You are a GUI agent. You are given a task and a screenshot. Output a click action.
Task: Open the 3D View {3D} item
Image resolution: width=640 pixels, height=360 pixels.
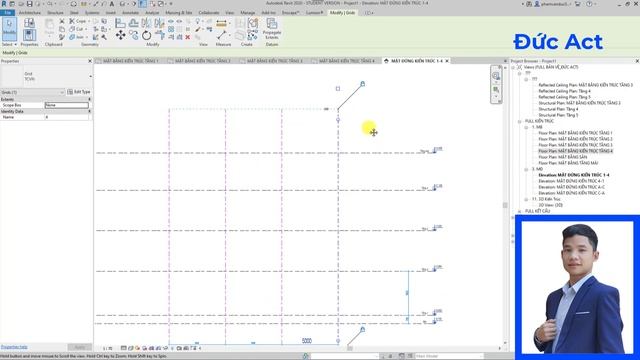tap(550, 205)
